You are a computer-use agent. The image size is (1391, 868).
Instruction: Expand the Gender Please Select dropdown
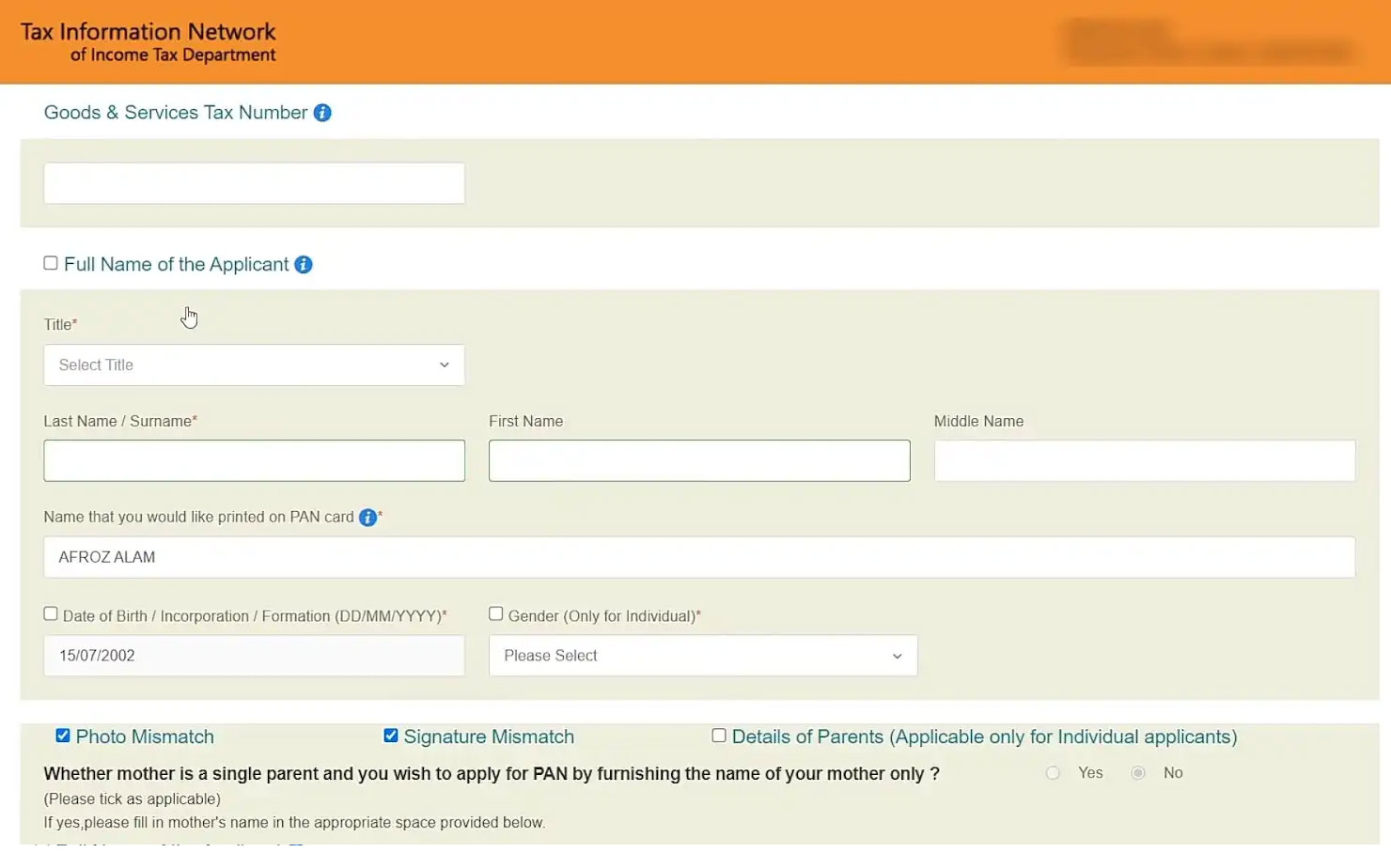(702, 656)
